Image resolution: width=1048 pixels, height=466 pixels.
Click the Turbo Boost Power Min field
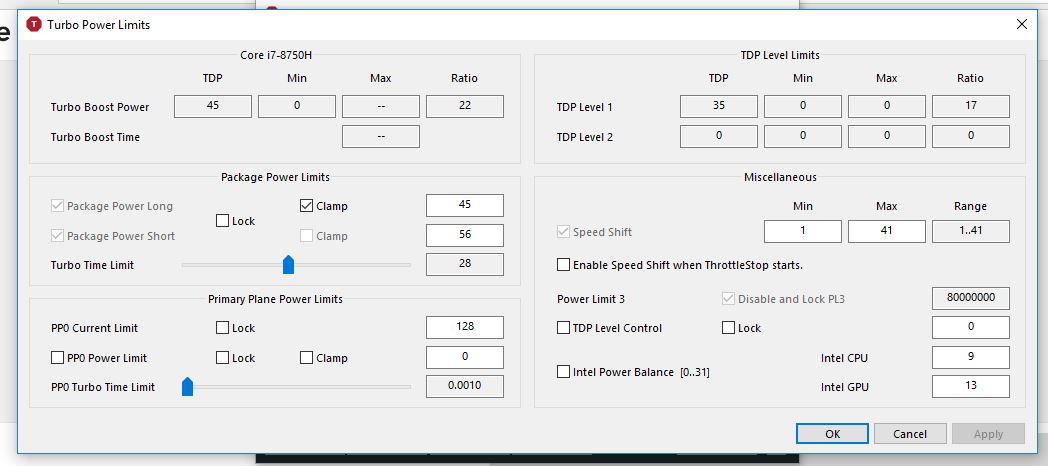click(x=297, y=106)
